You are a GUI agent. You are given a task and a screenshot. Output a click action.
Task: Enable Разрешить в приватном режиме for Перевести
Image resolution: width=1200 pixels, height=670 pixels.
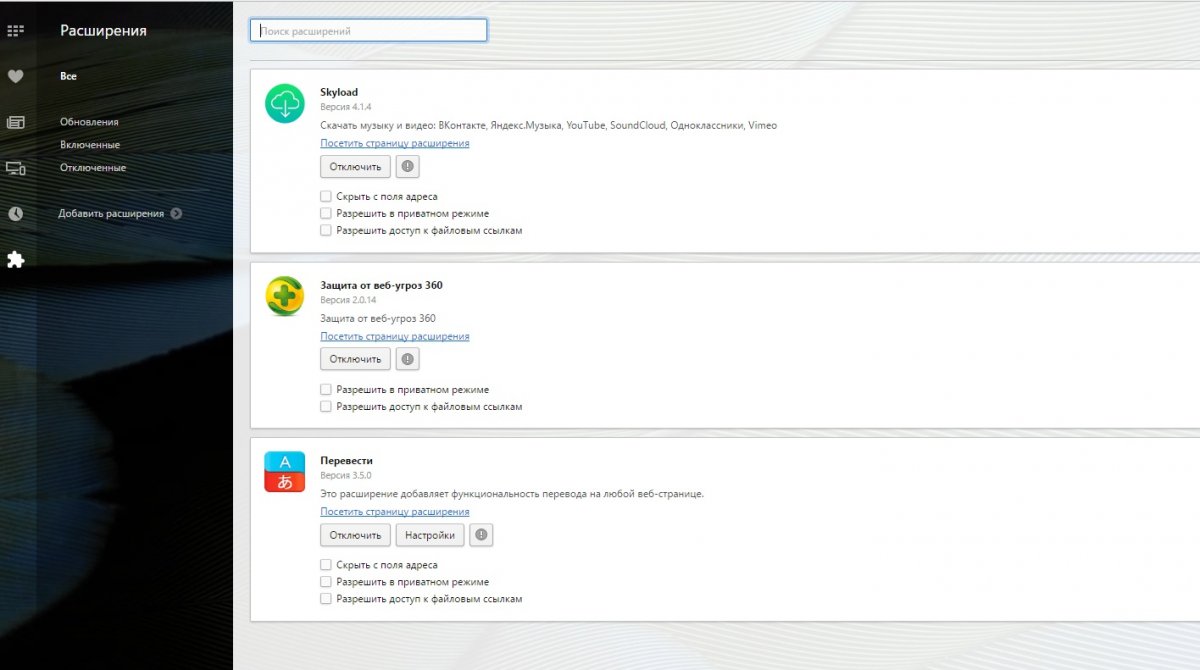[x=326, y=582]
